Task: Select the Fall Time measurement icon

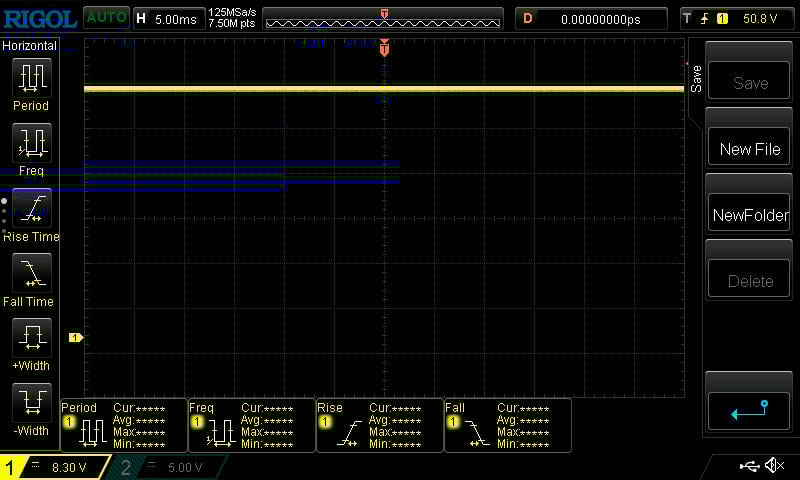Action: [x=32, y=273]
